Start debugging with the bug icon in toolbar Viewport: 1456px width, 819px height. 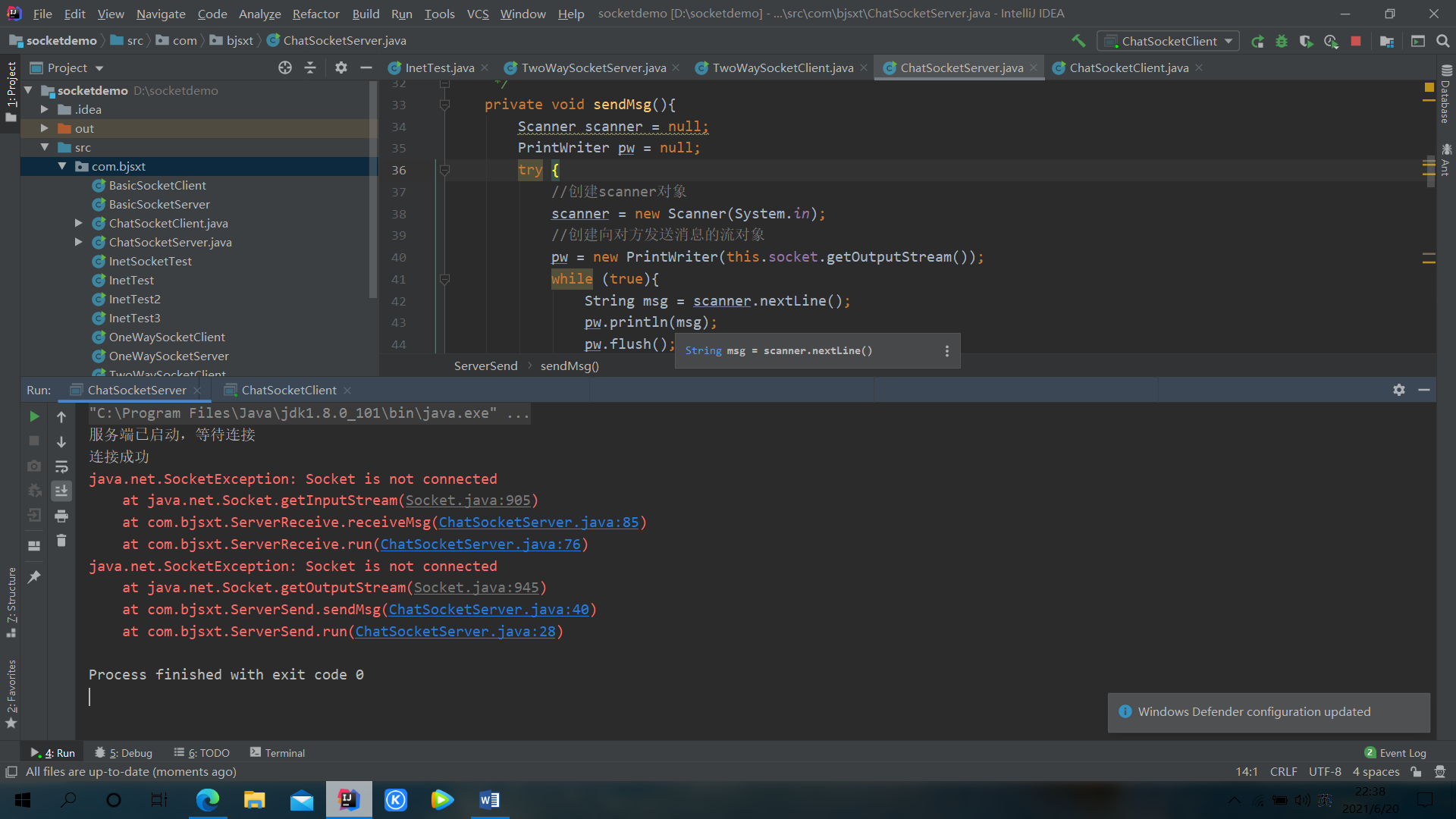click(1282, 41)
